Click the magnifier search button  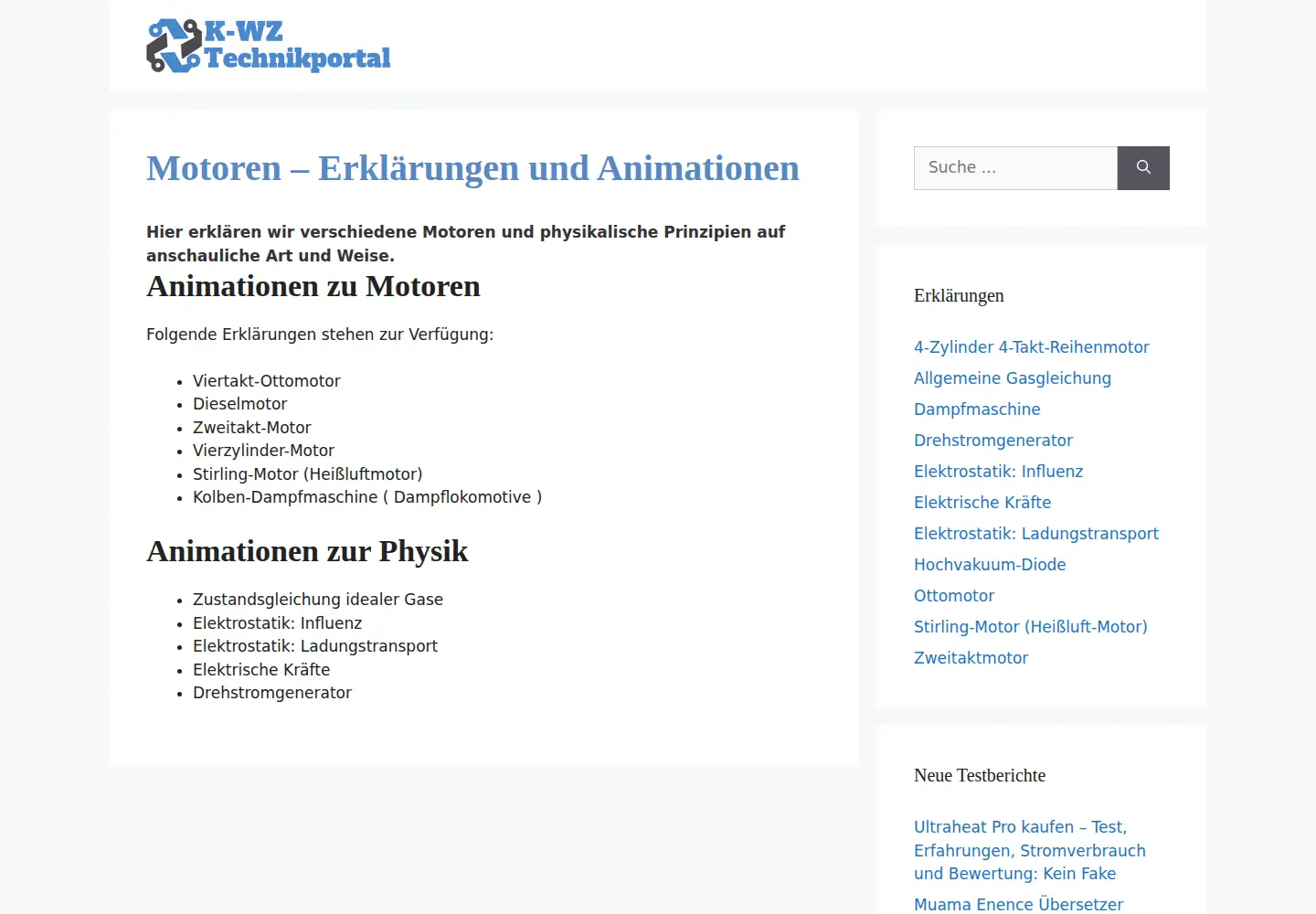pyautogui.click(x=1143, y=168)
